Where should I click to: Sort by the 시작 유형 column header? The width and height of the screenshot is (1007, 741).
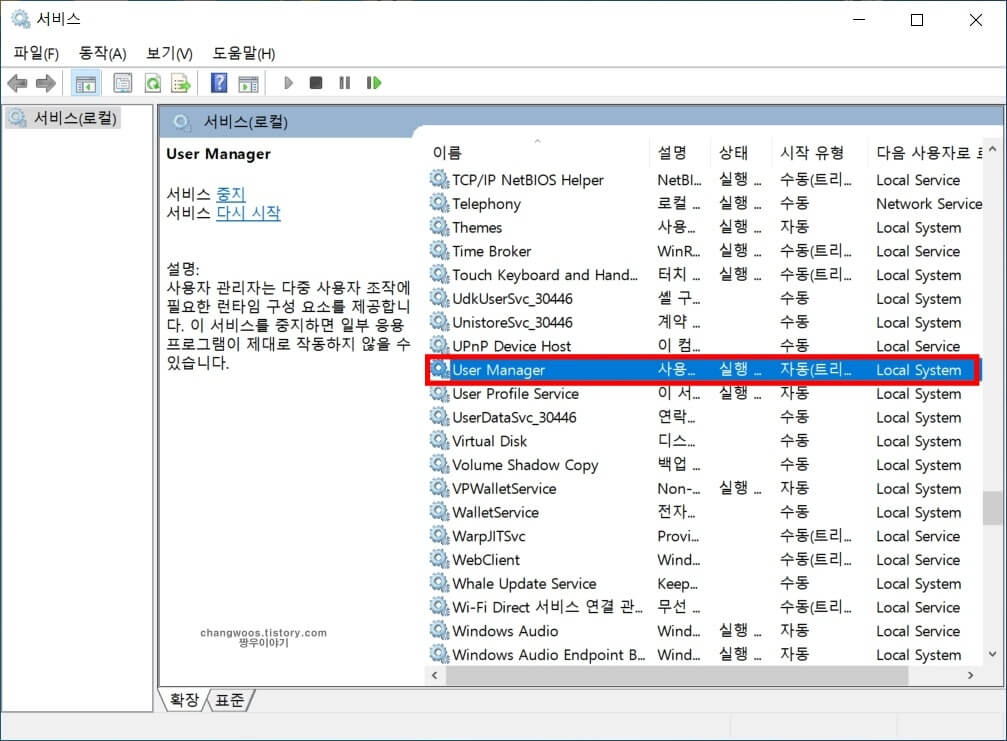click(x=810, y=152)
